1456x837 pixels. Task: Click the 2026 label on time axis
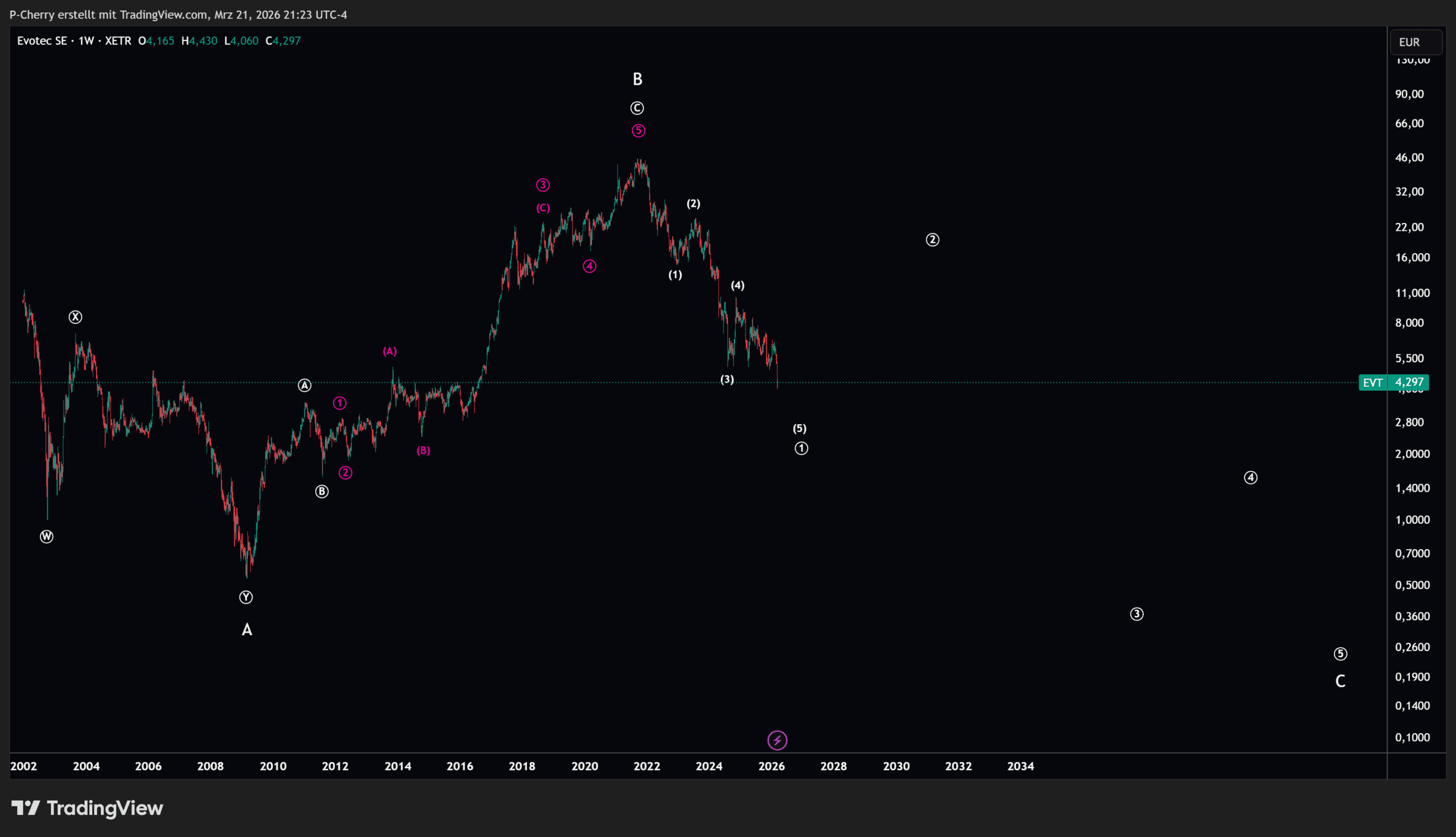click(771, 766)
